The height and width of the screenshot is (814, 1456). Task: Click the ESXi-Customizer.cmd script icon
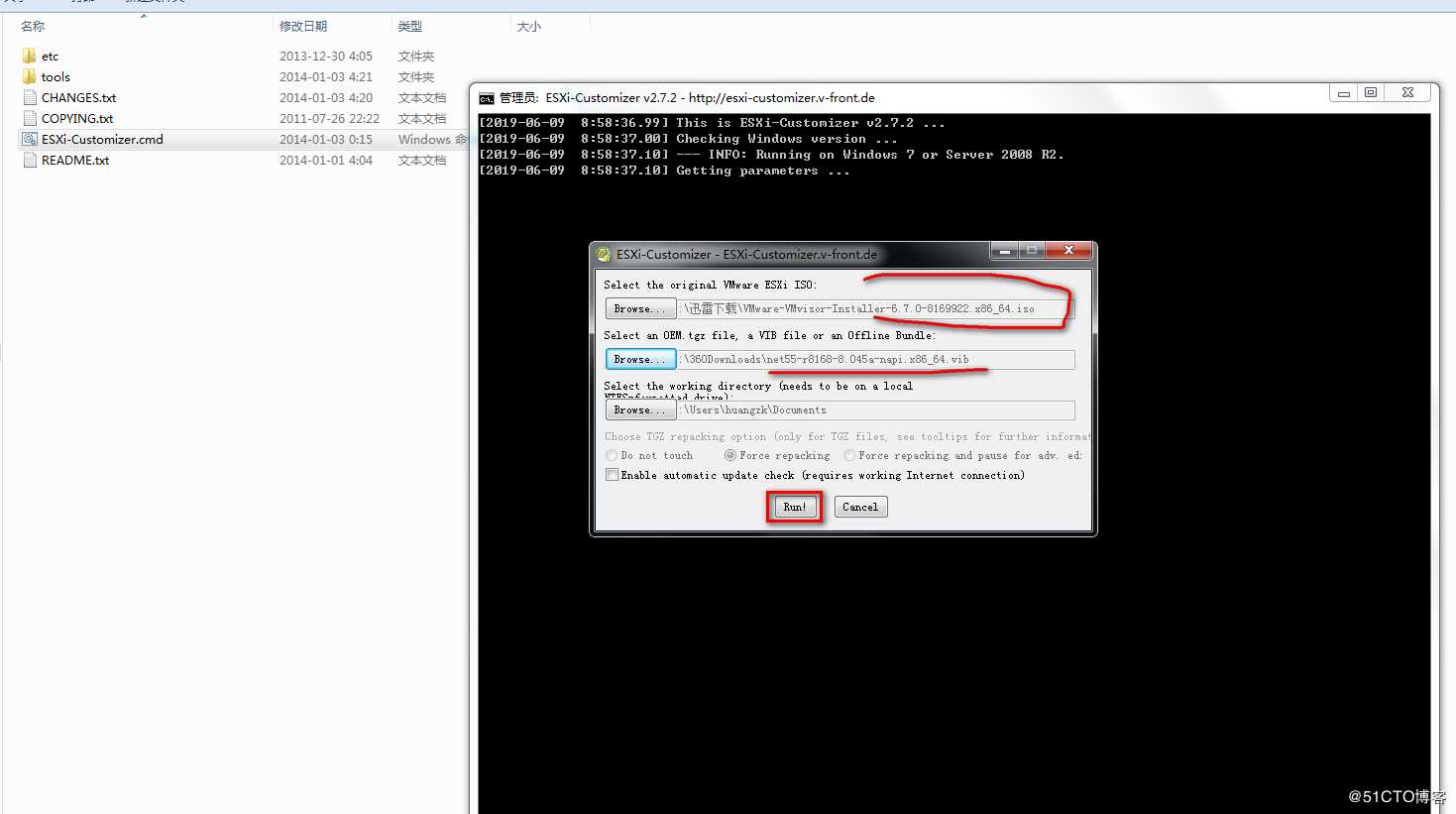click(x=30, y=139)
